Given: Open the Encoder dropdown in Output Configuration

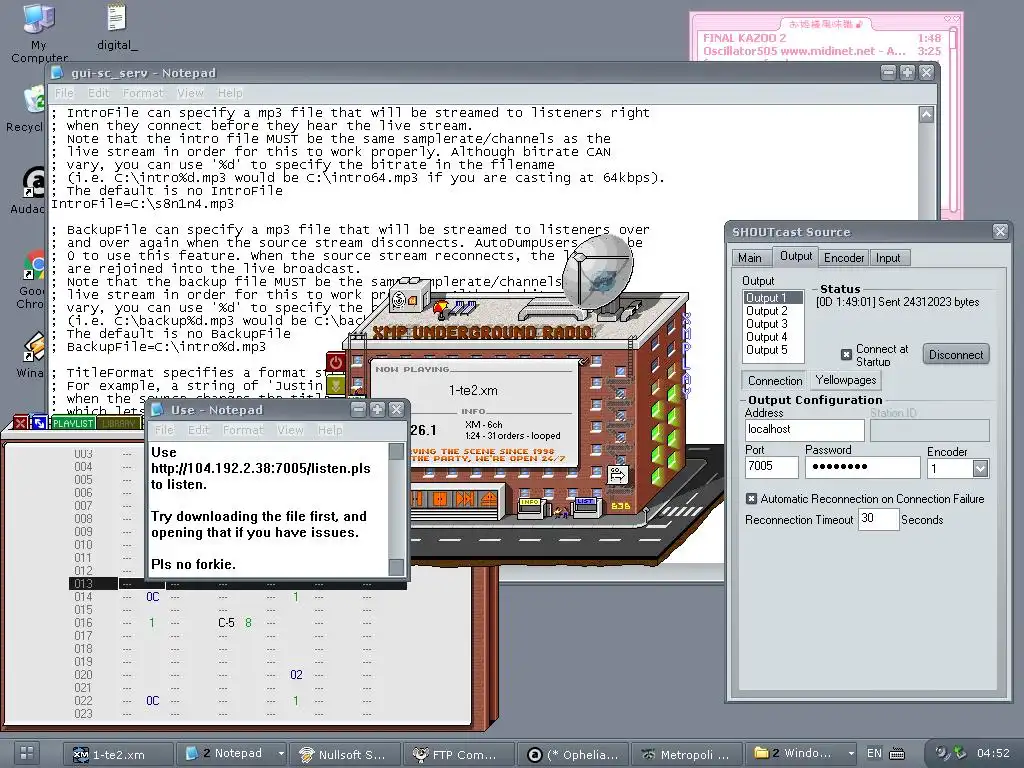Looking at the screenshot, I should click(980, 468).
